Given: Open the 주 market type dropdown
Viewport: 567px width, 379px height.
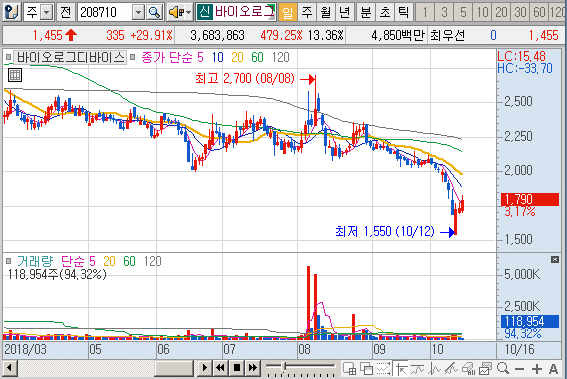Looking at the screenshot, I should click(x=47, y=13).
